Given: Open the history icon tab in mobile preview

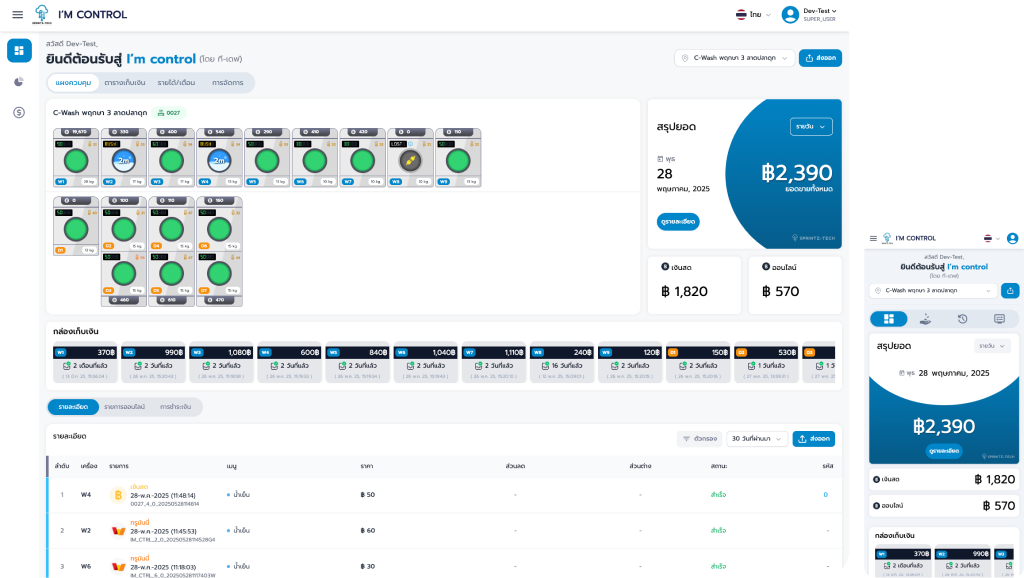Looking at the screenshot, I should pyautogui.click(x=962, y=319).
